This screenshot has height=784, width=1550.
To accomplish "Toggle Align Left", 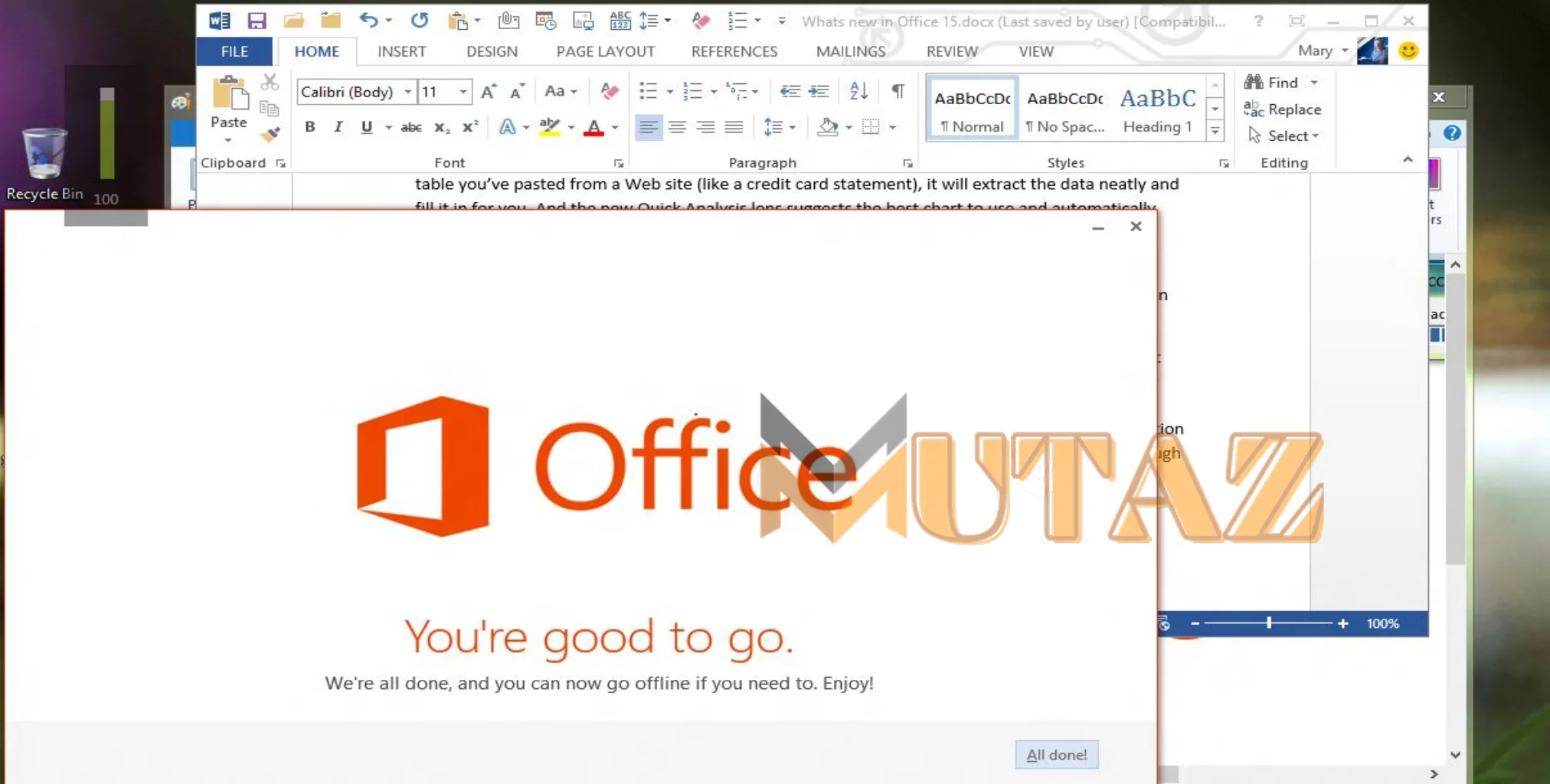I will (x=649, y=127).
